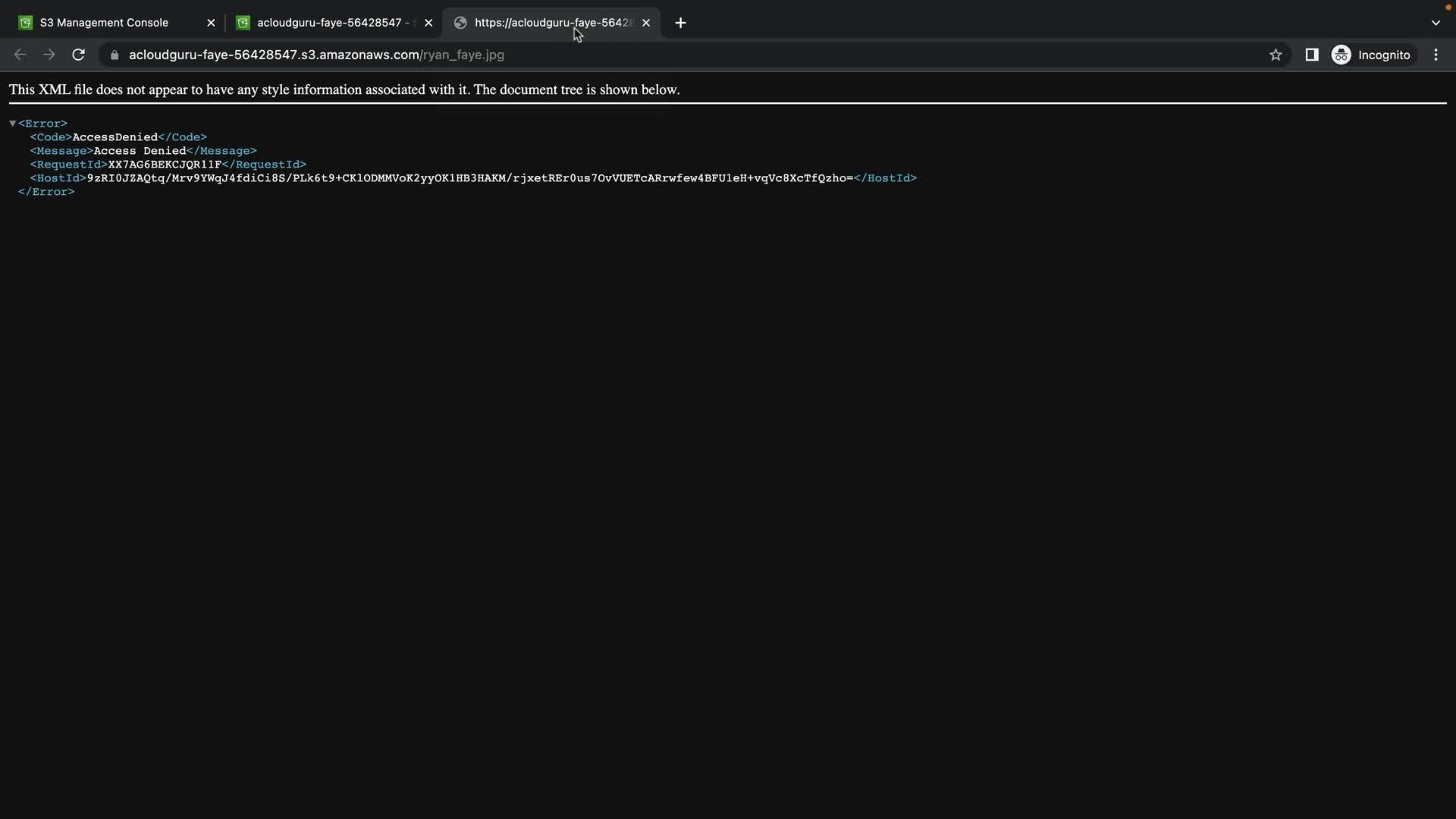Switch to S3 Management Console tab
This screenshot has width=1456, height=819.
pos(104,23)
